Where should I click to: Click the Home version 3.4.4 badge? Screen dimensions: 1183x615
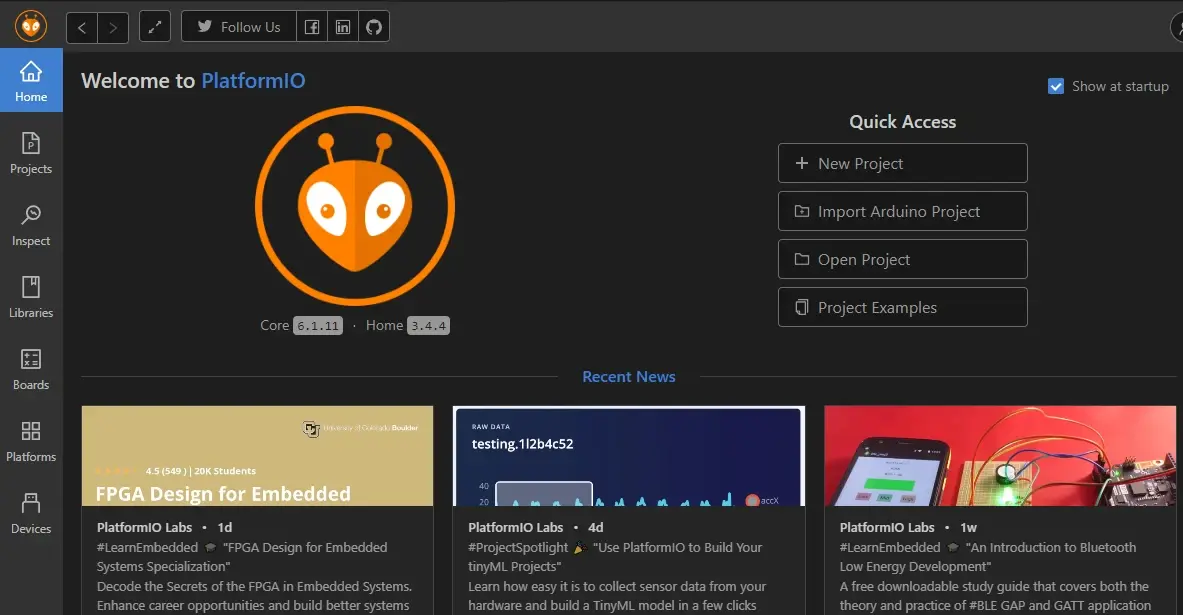point(429,325)
